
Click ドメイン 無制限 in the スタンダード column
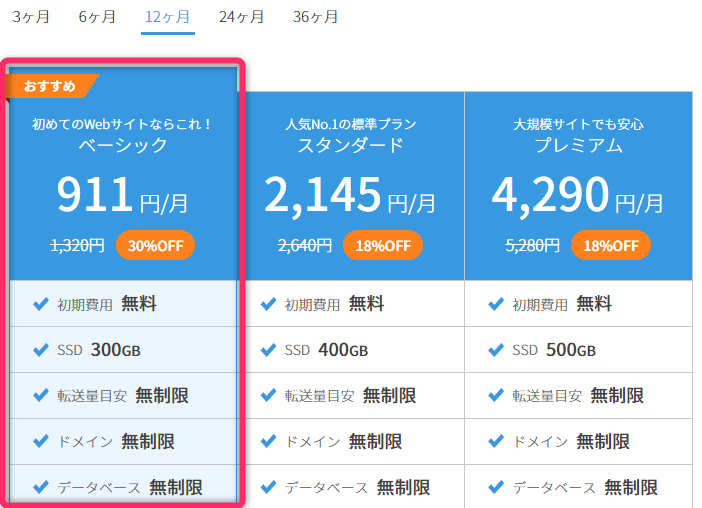[x=343, y=441]
